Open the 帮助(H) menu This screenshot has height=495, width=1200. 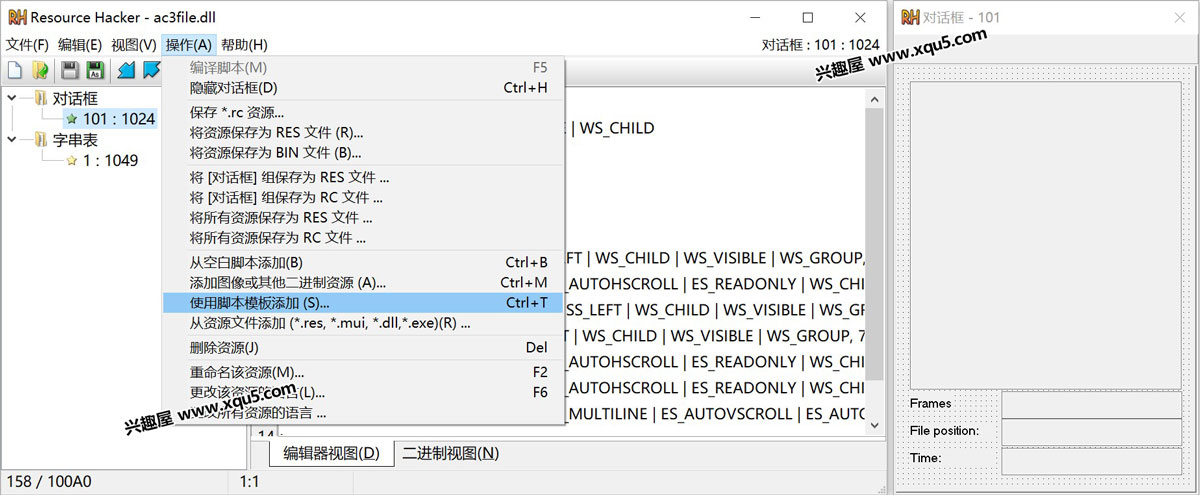tap(244, 44)
